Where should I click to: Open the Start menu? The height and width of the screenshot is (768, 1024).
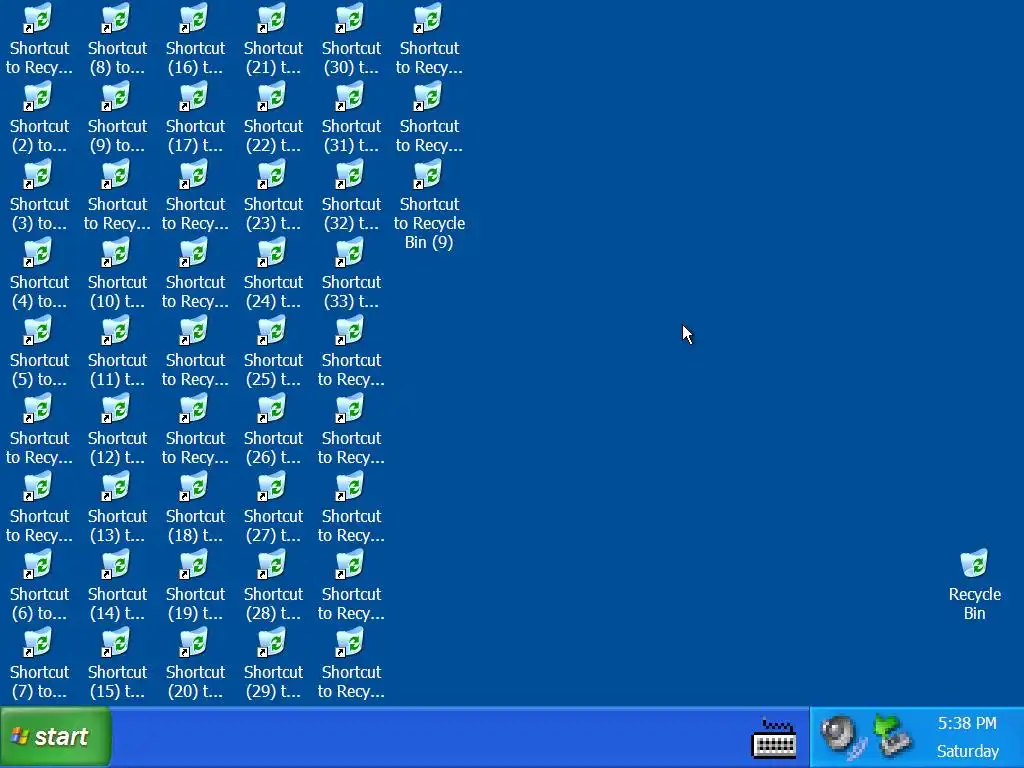[x=56, y=737]
